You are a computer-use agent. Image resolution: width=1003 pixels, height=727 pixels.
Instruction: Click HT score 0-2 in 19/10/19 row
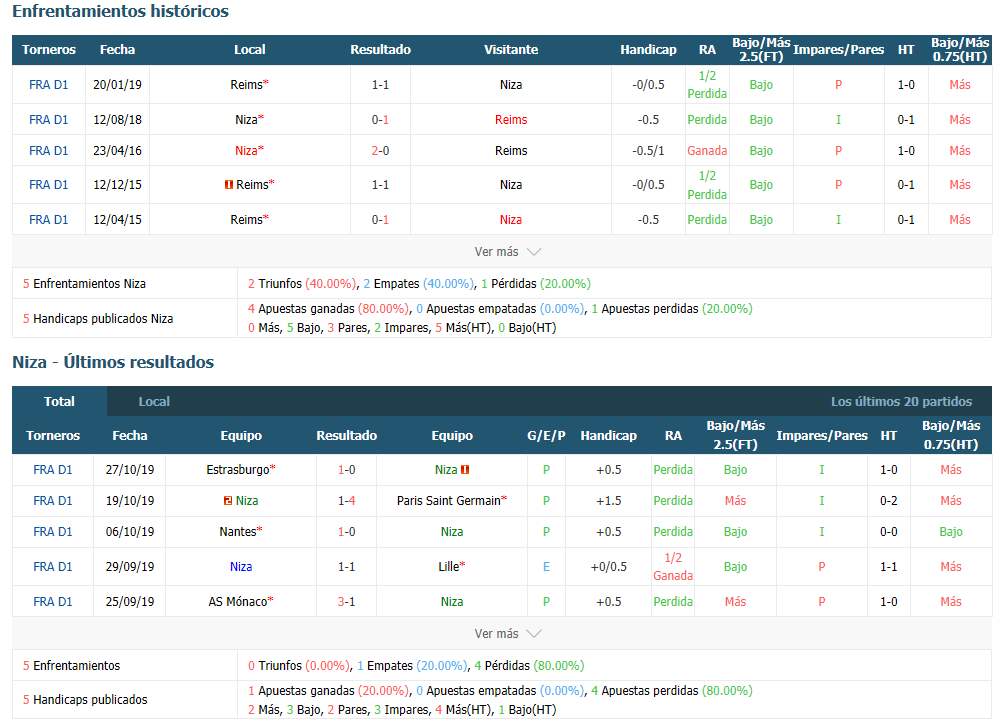coord(888,501)
